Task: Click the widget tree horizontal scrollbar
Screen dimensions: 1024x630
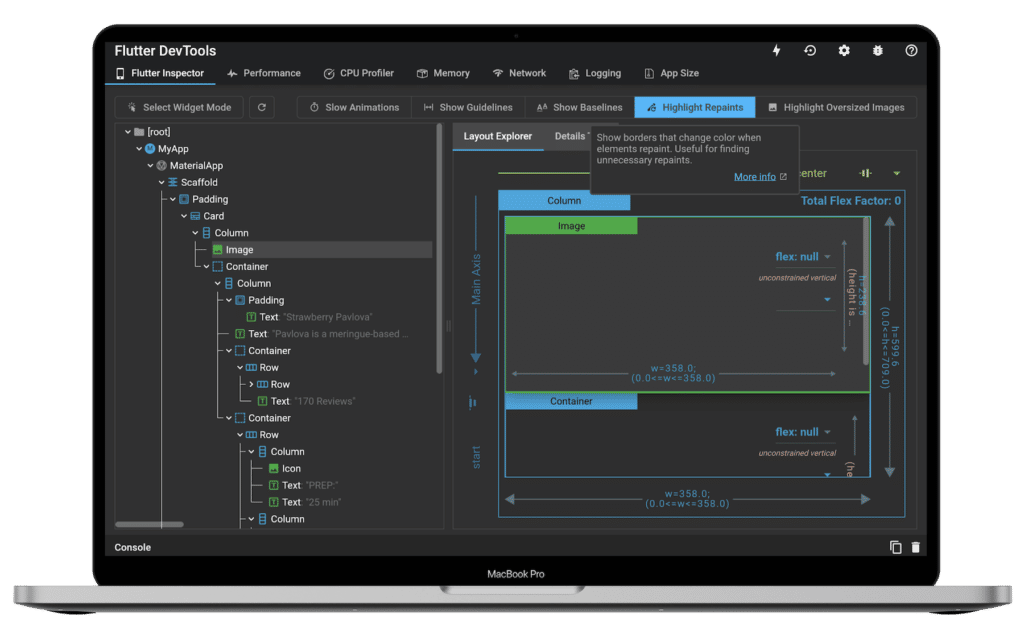Action: [149, 524]
